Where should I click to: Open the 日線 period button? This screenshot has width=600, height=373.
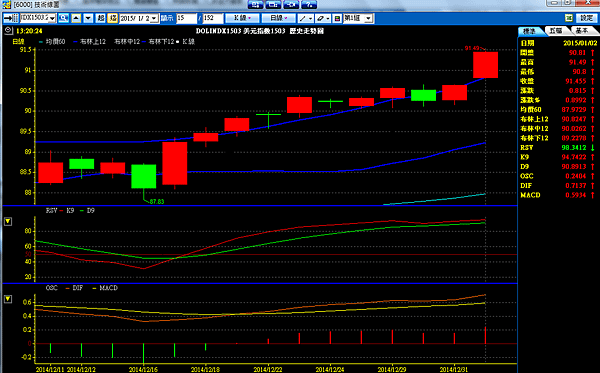(x=278, y=18)
